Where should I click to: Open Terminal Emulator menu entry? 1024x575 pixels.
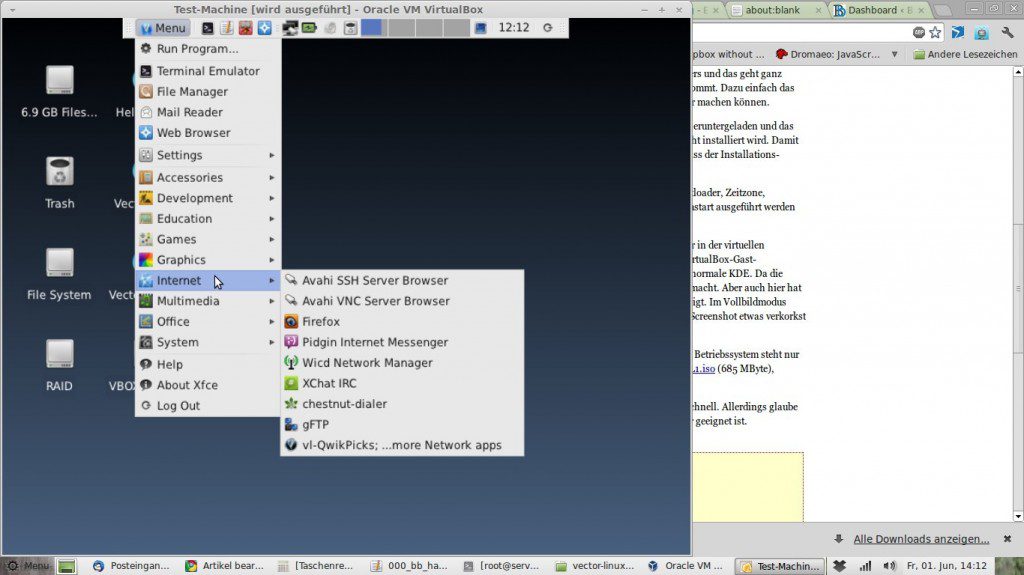[x=208, y=71]
